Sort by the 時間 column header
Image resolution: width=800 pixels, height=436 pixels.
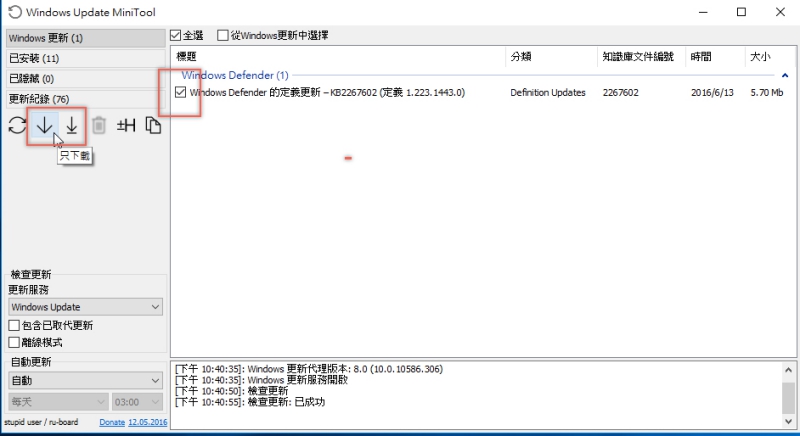(x=715, y=57)
